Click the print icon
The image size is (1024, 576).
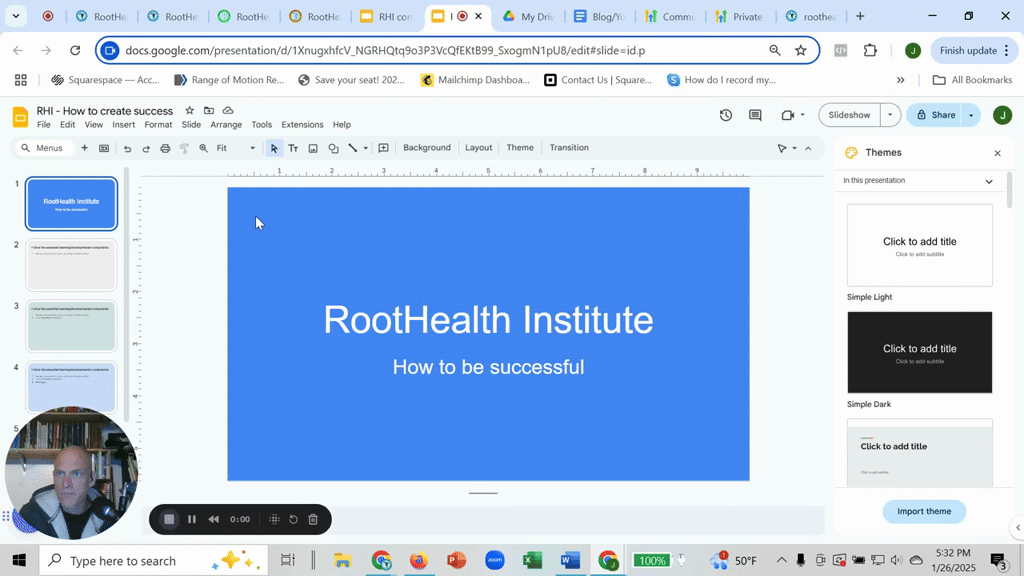click(165, 148)
